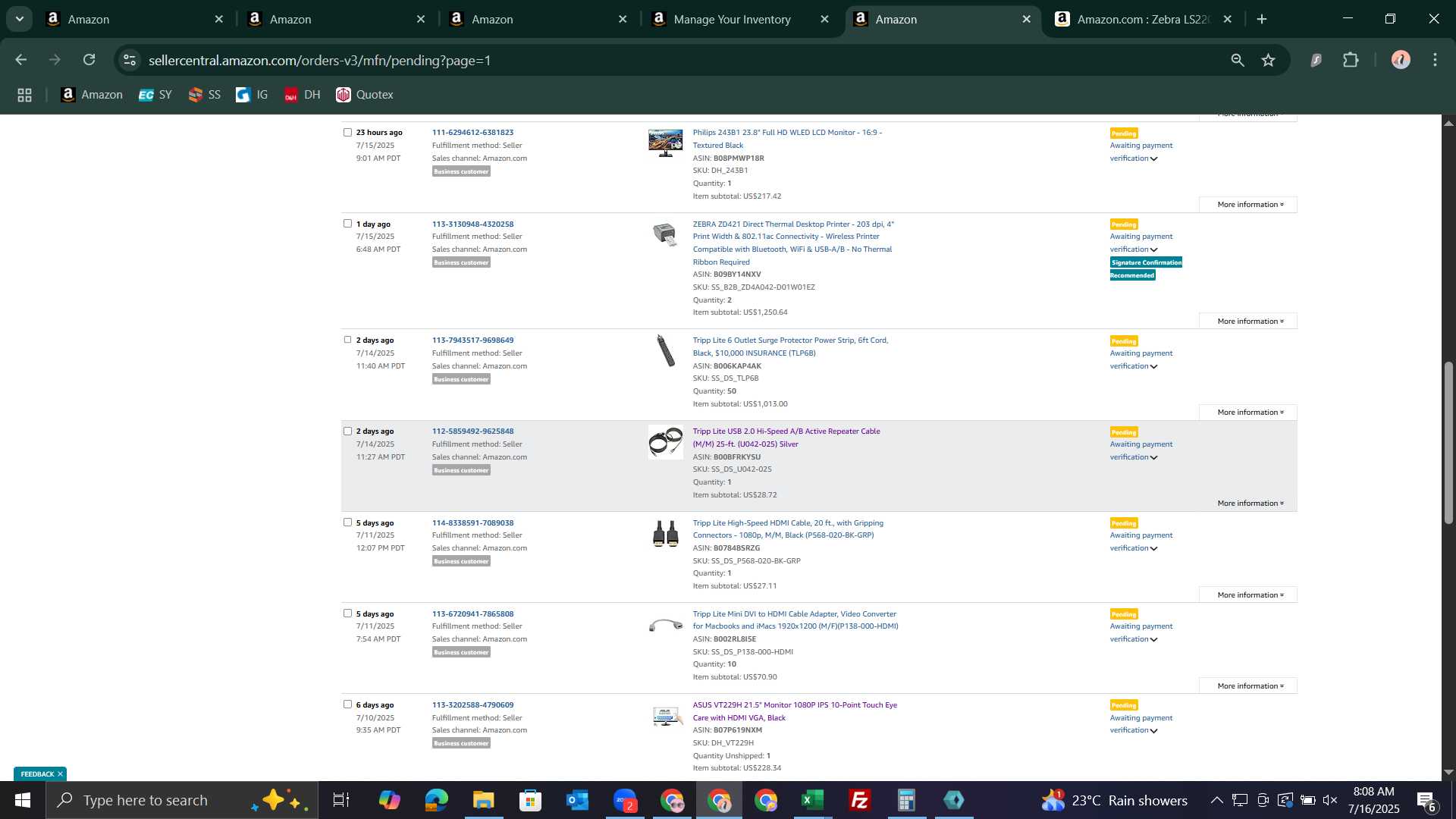
Task: Open the IG bookmark
Action: click(252, 95)
